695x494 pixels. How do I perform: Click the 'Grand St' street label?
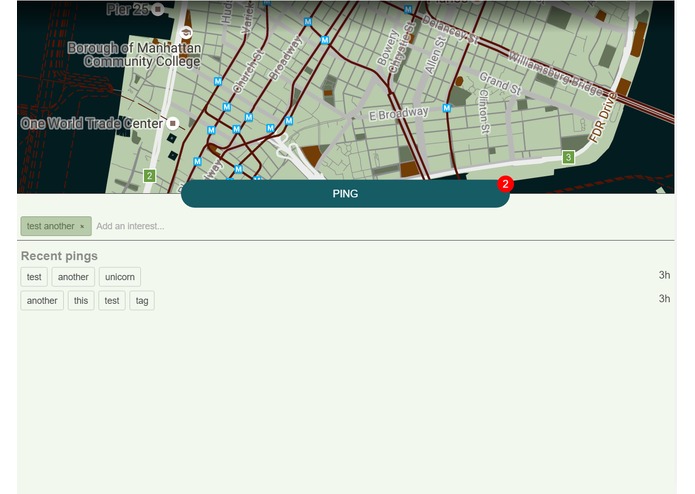pos(500,83)
